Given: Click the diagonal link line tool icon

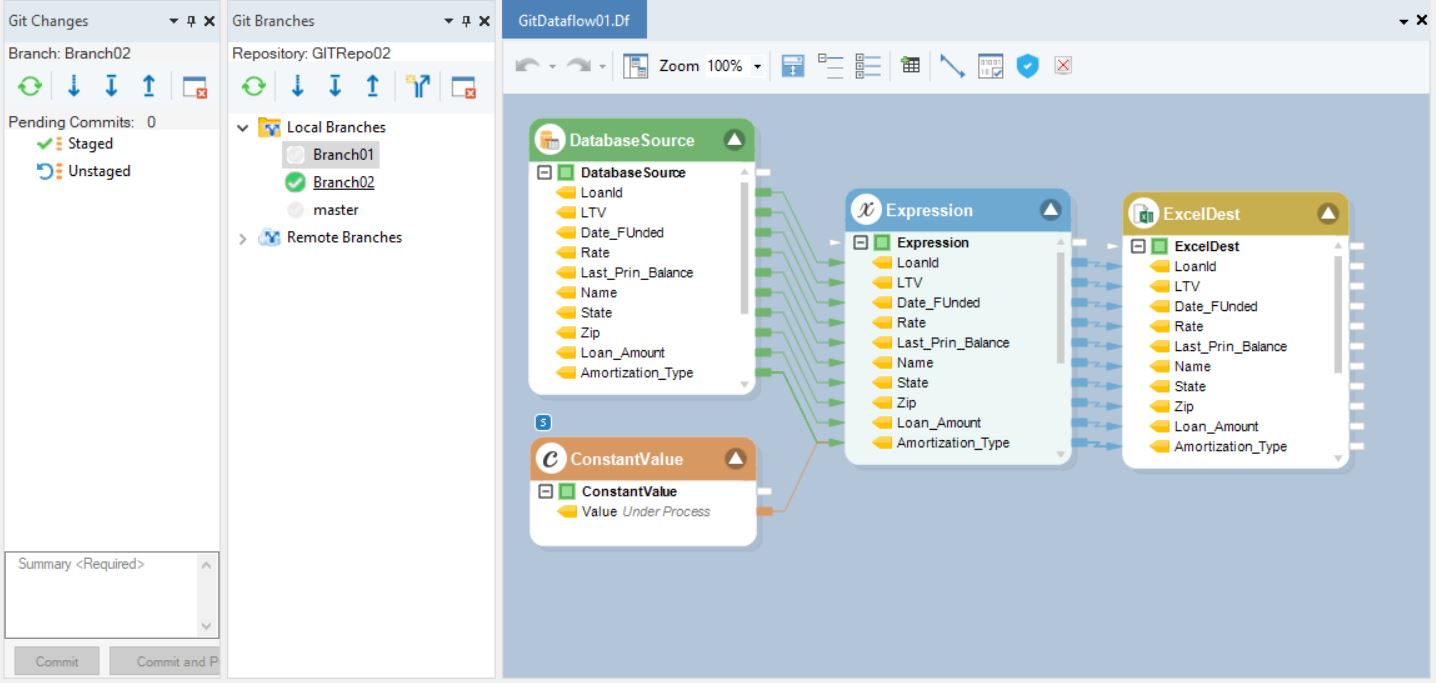Looking at the screenshot, I should coord(952,66).
